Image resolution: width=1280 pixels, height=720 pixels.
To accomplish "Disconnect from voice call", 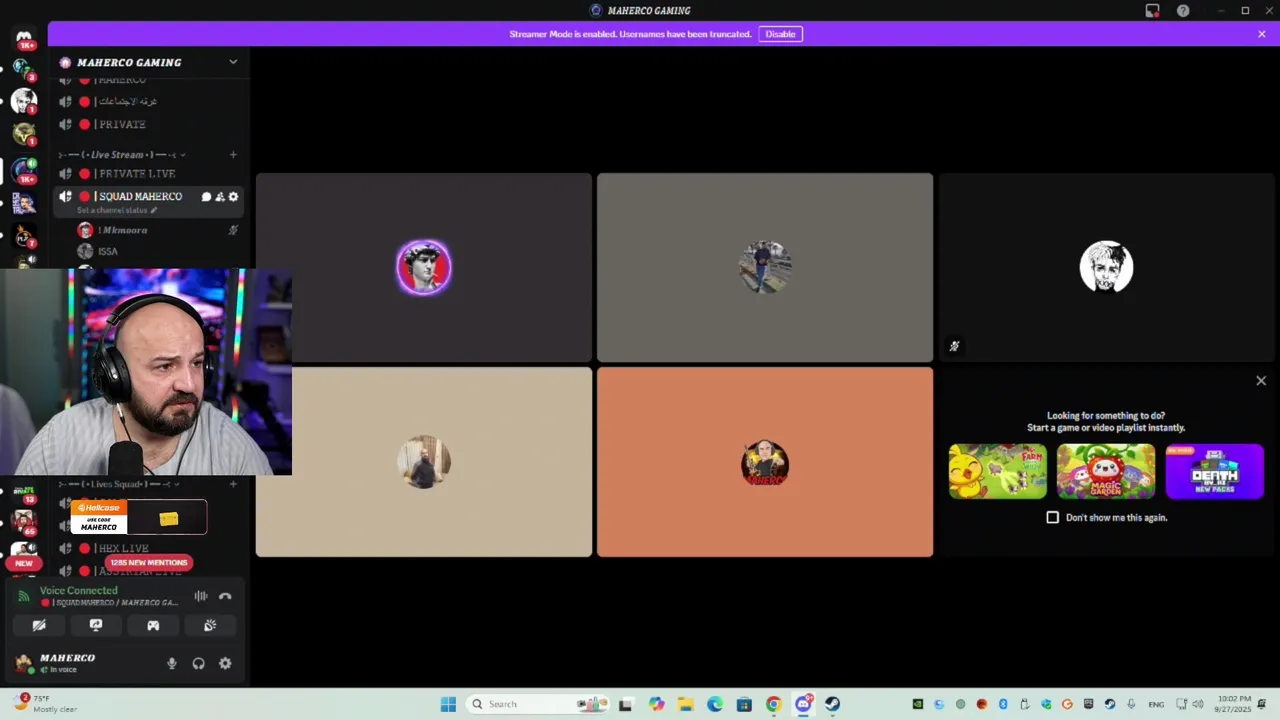I will [225, 596].
